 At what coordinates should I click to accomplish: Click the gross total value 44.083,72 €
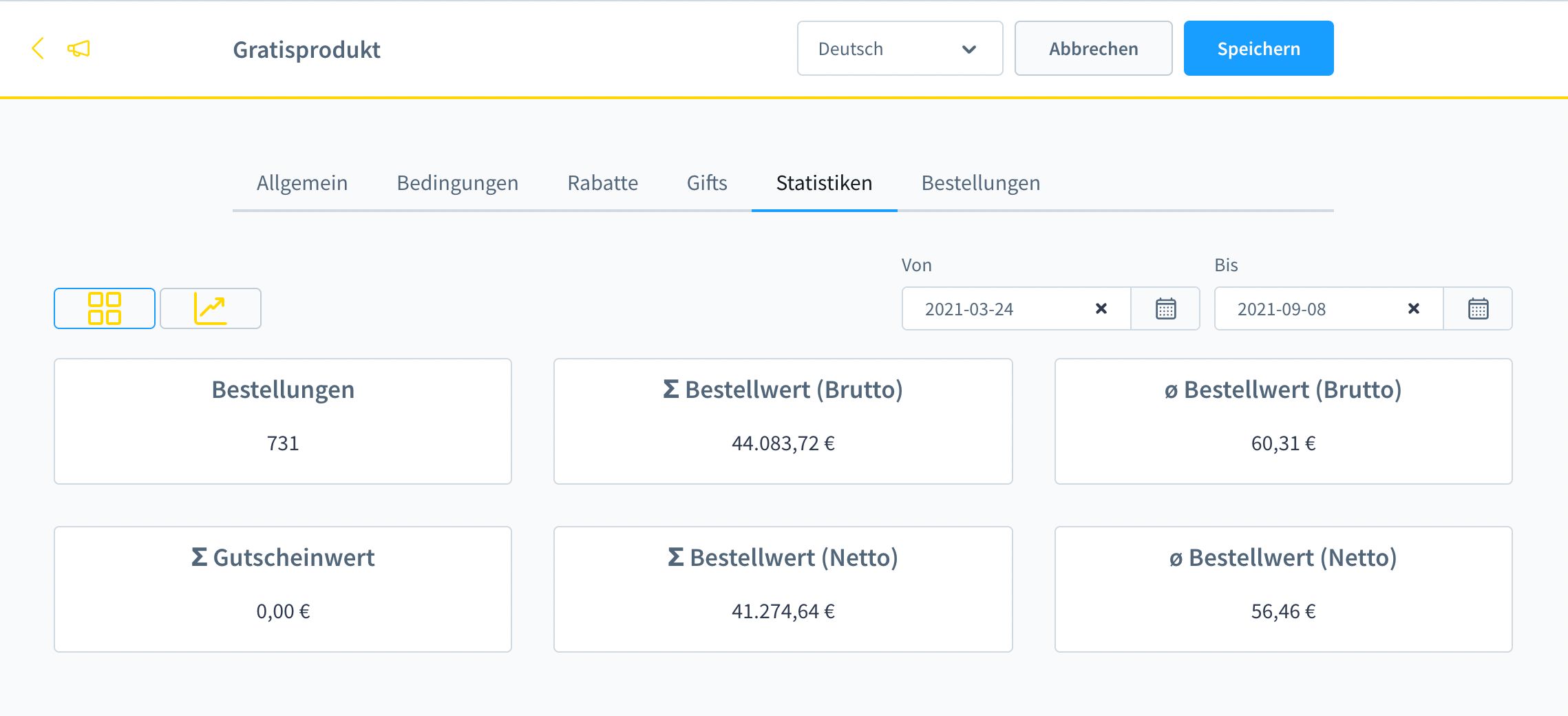pos(783,443)
